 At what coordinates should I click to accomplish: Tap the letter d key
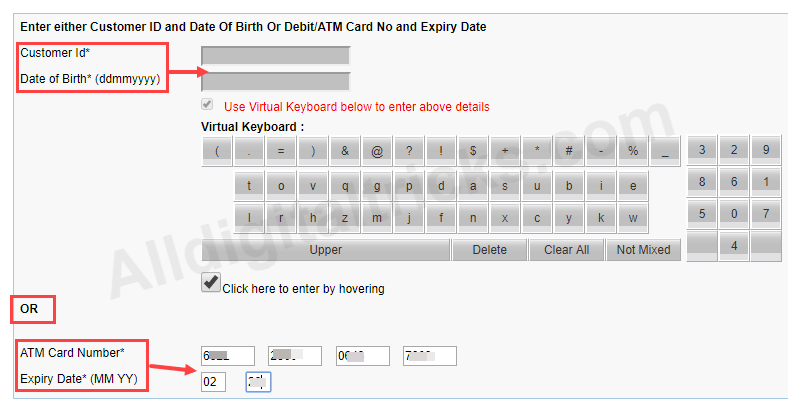[441, 186]
